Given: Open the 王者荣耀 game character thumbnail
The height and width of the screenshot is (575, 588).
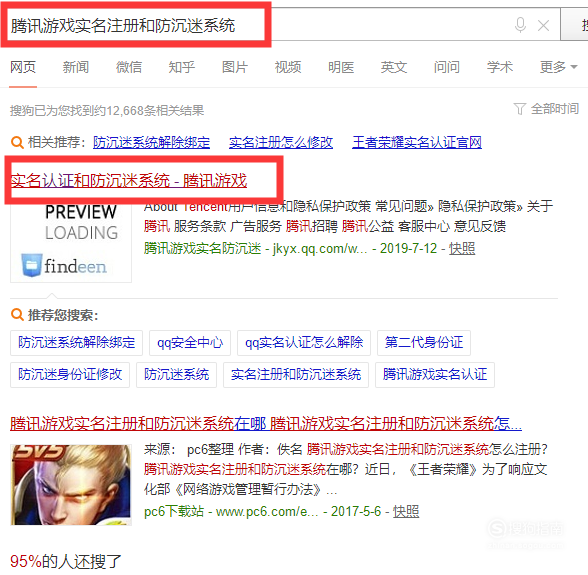Looking at the screenshot, I should point(71,485).
